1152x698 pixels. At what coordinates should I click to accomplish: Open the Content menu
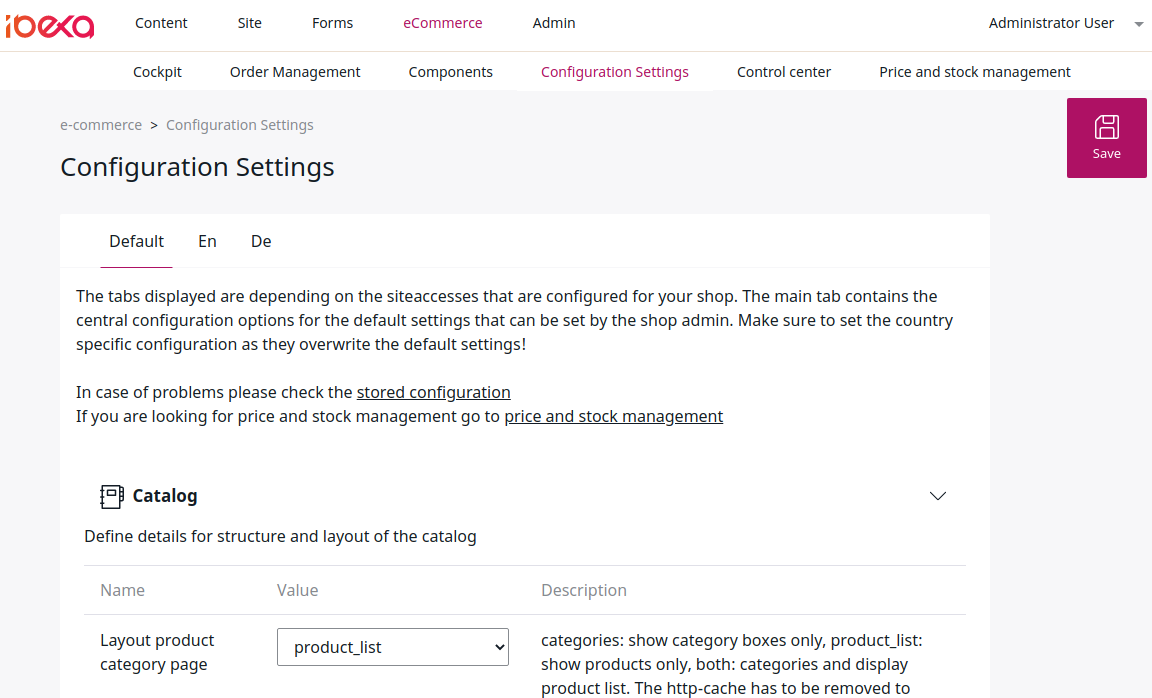(x=161, y=23)
